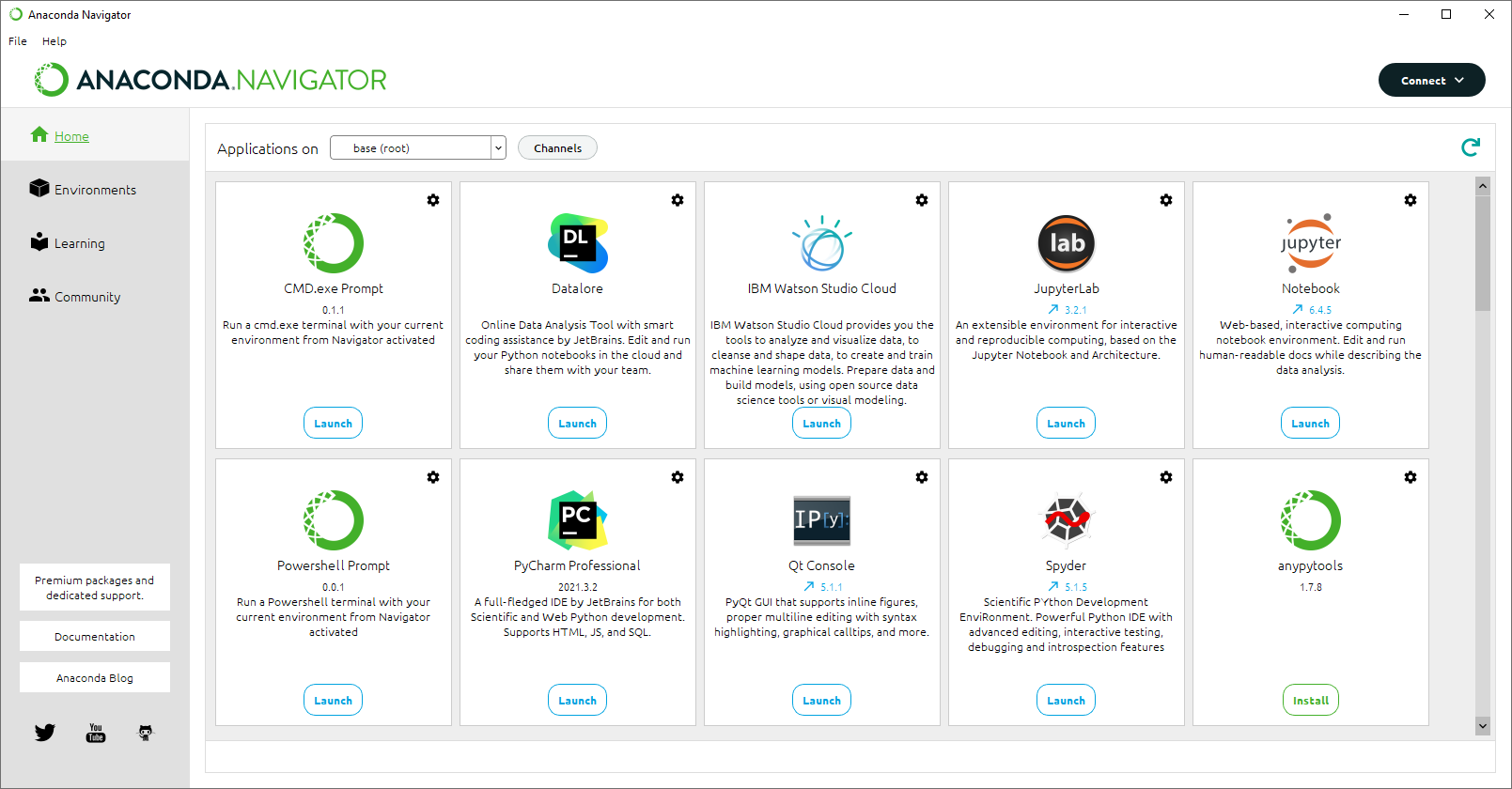Open settings gear on Powershell Prompt card
The height and width of the screenshot is (789, 1512).
[433, 477]
